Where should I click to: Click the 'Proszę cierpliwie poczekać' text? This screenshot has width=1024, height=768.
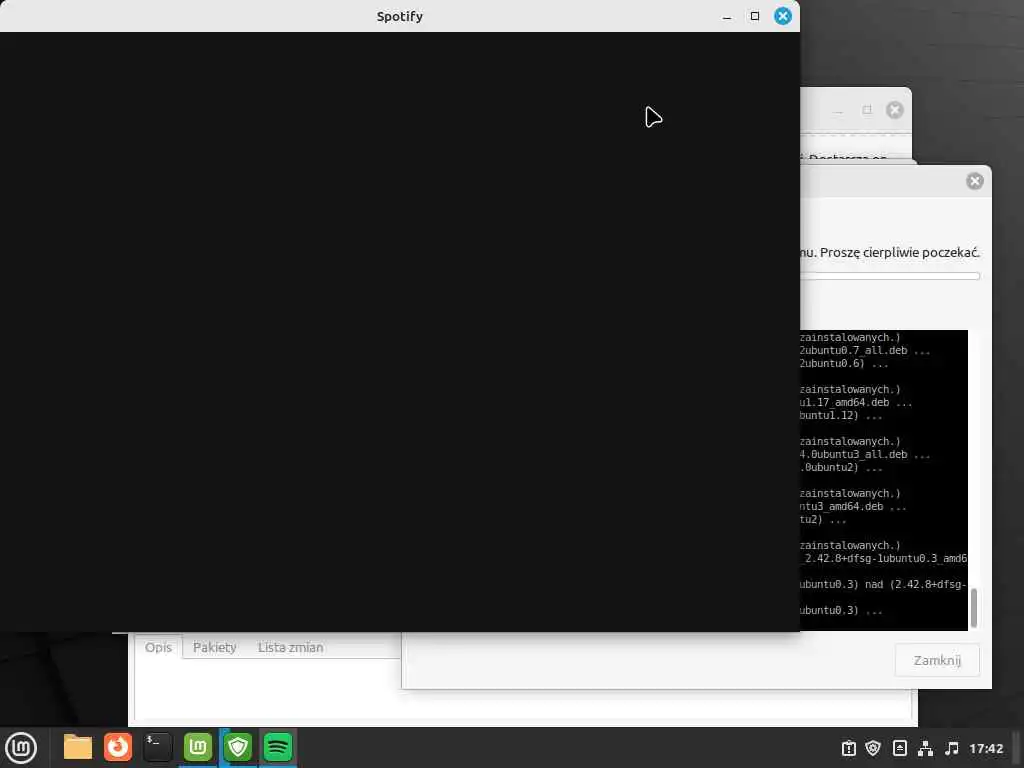[x=900, y=253]
